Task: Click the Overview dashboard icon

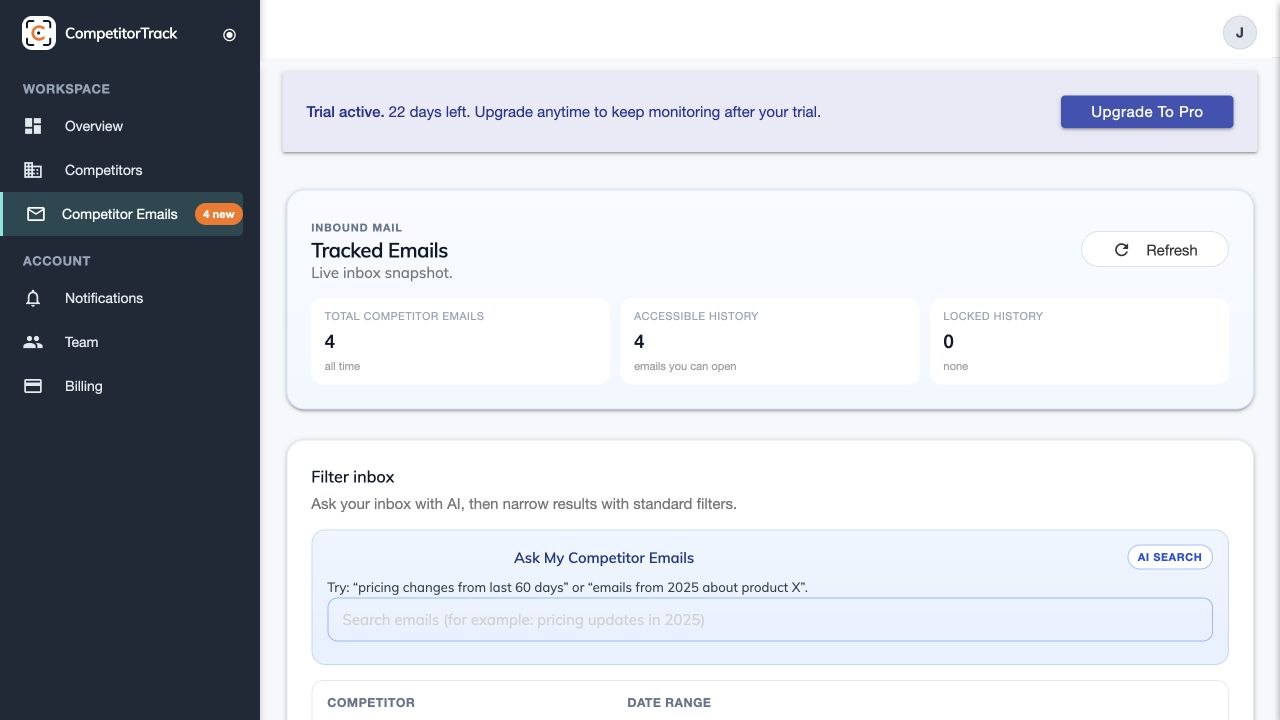Action: tap(33, 126)
